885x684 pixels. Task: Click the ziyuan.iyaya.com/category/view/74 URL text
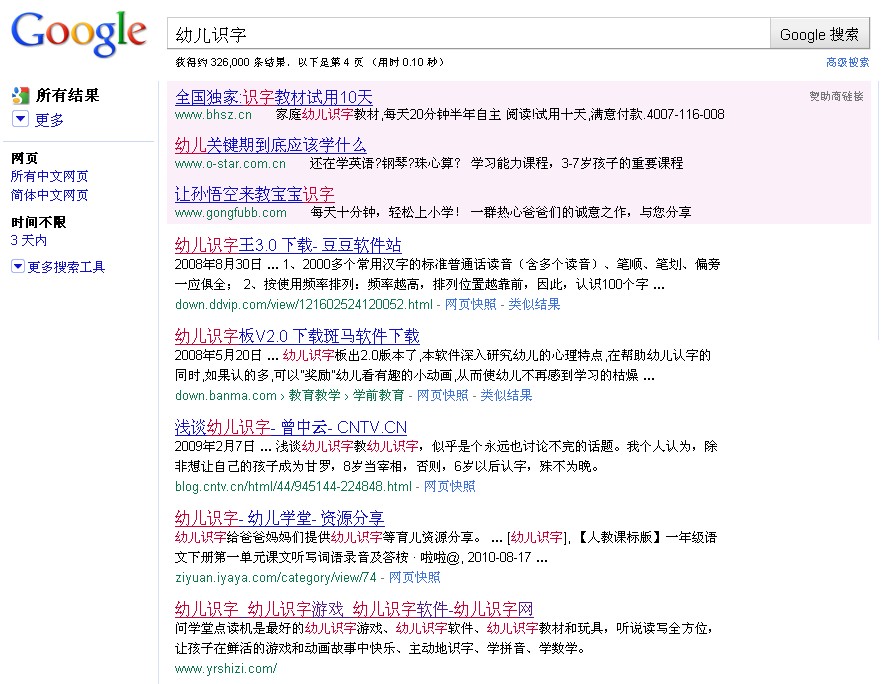(275, 577)
